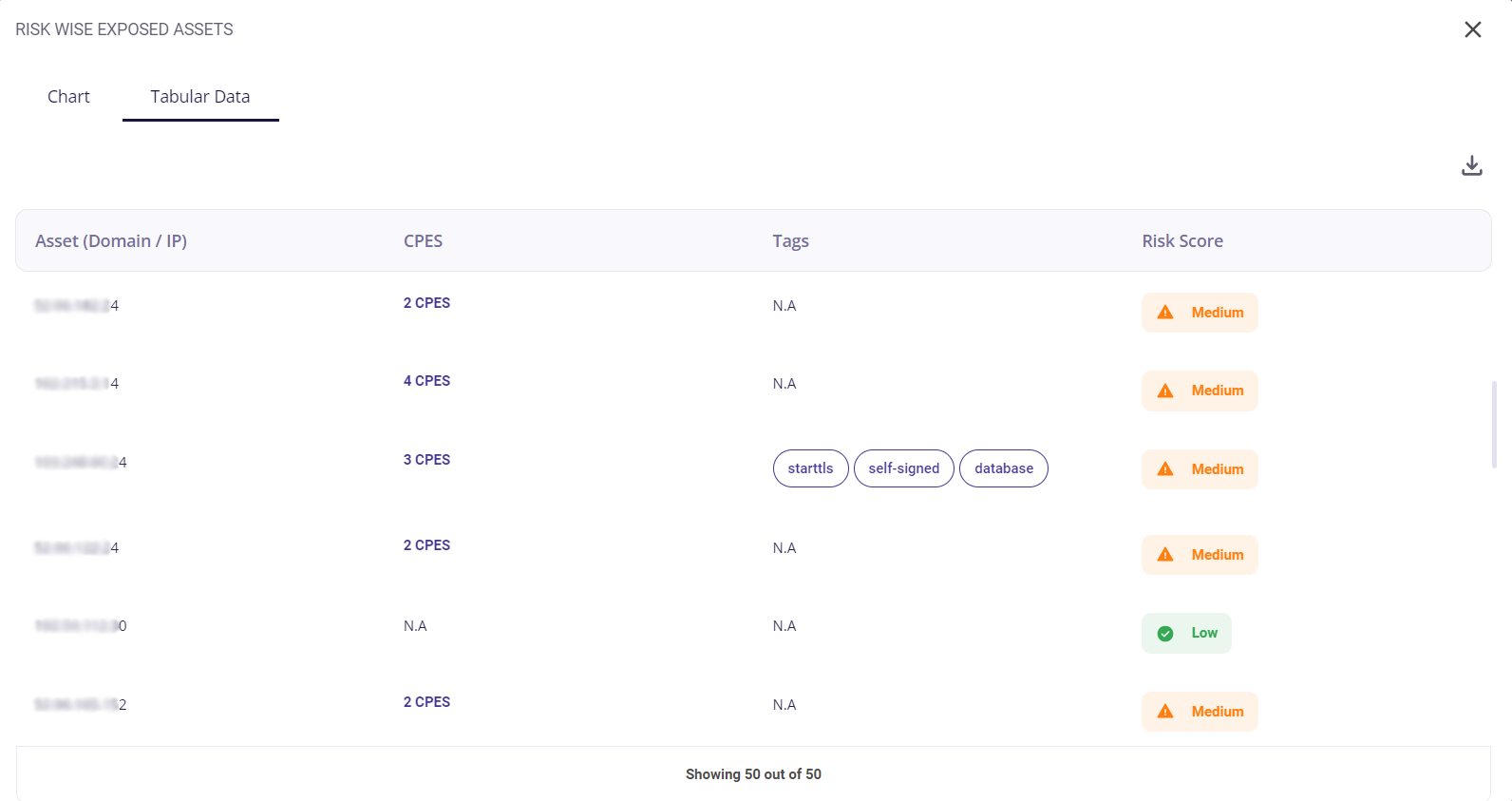The width and height of the screenshot is (1512, 801).
Task: Click the IP address in the Low risk row
Action: click(81, 626)
